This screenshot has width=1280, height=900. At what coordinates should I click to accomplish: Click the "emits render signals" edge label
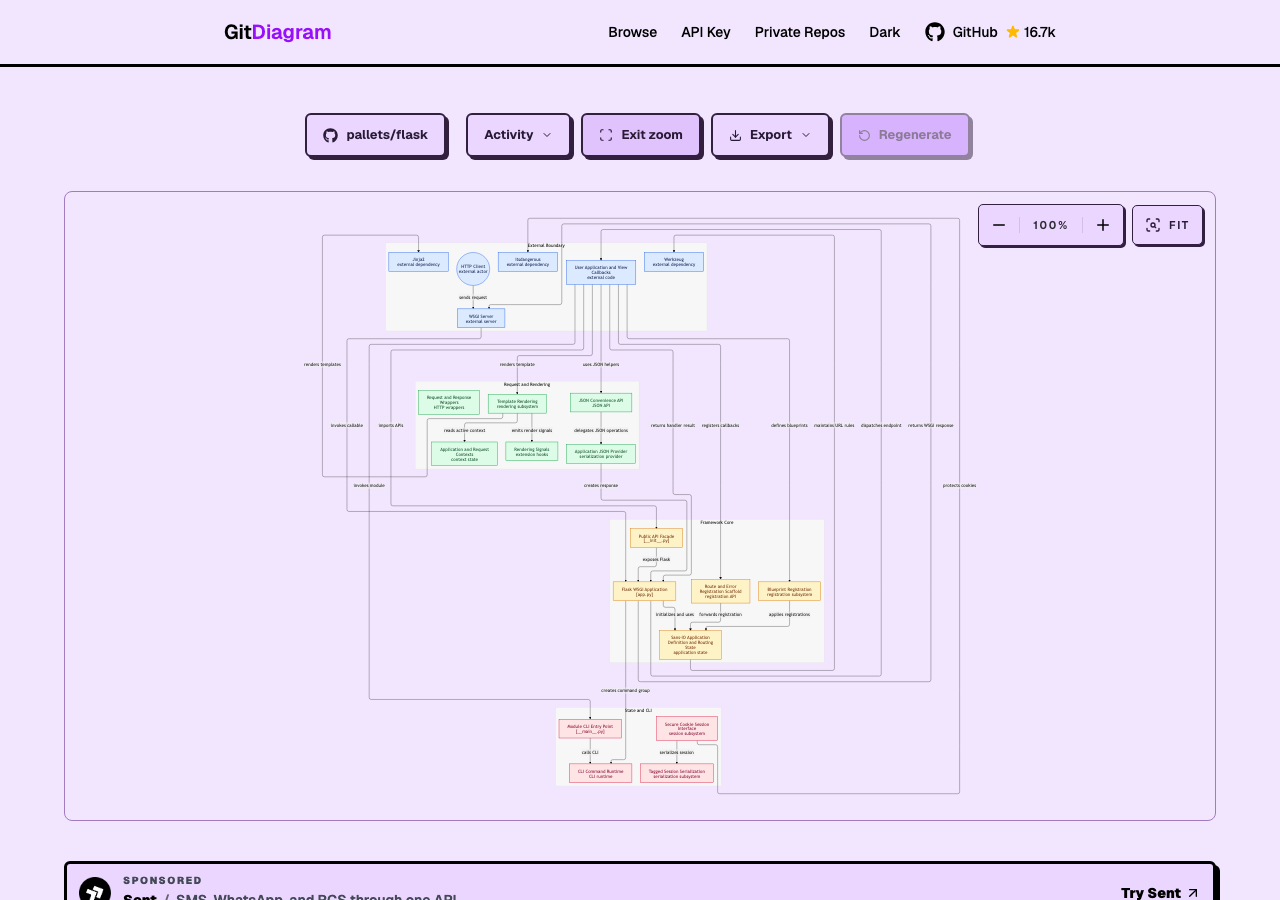tap(532, 430)
